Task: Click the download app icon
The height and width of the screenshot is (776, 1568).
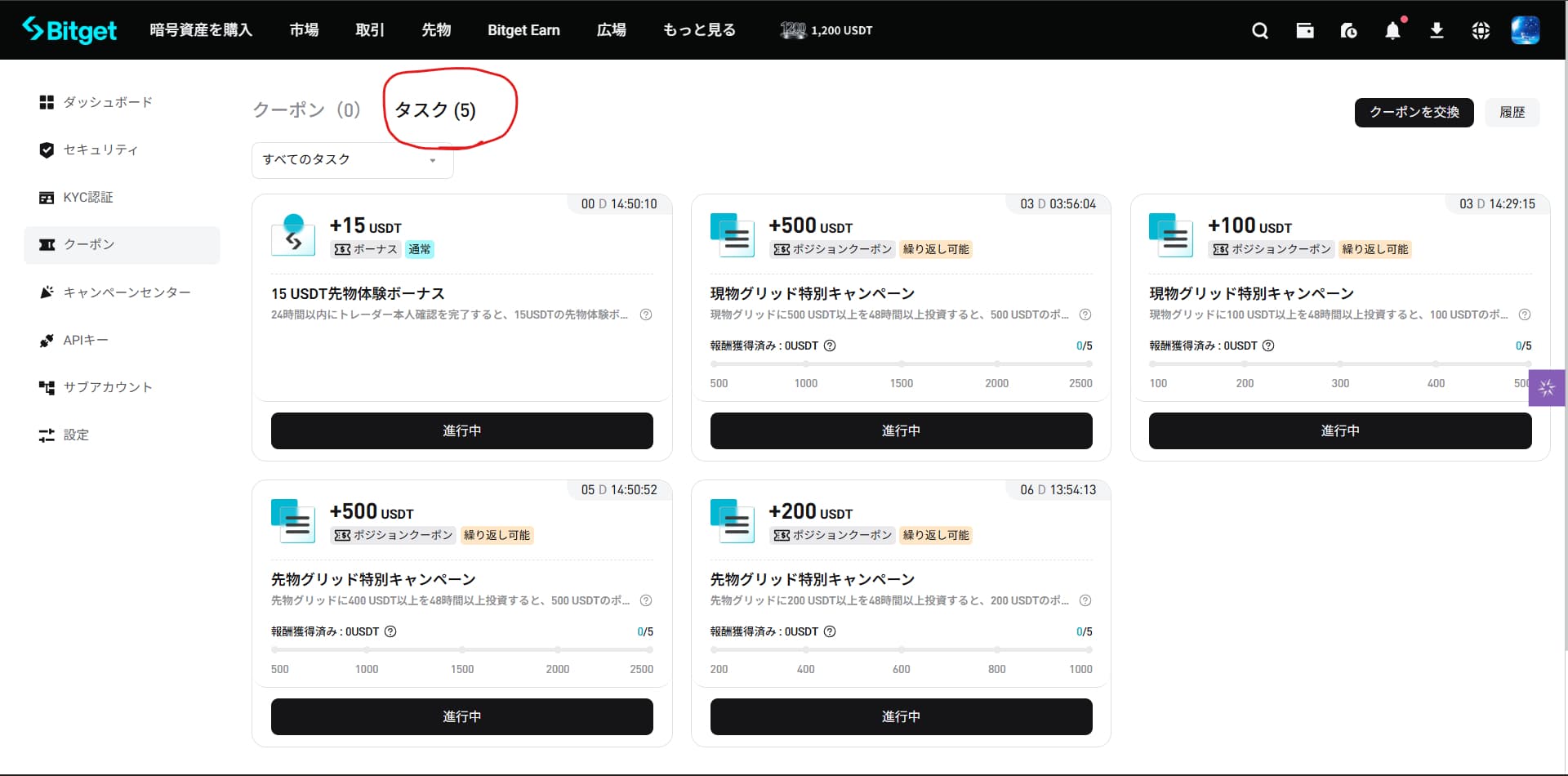Action: 1437,31
